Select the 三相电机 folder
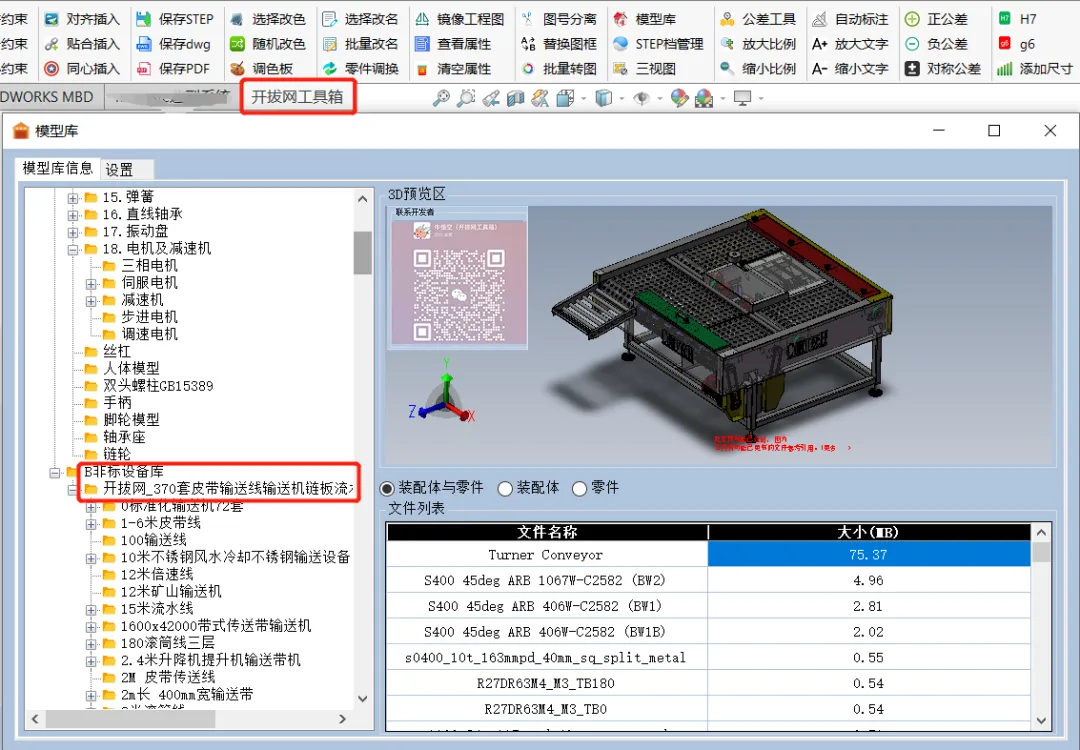The image size is (1080, 750). pos(149,266)
